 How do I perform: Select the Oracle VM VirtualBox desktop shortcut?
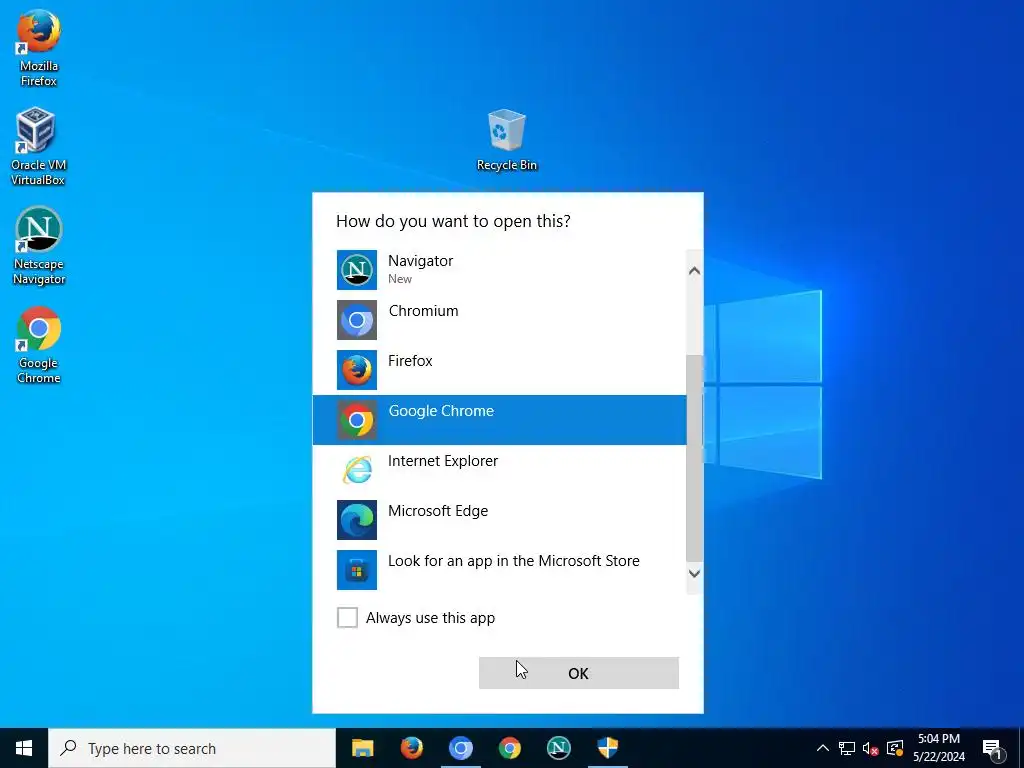coord(39,148)
